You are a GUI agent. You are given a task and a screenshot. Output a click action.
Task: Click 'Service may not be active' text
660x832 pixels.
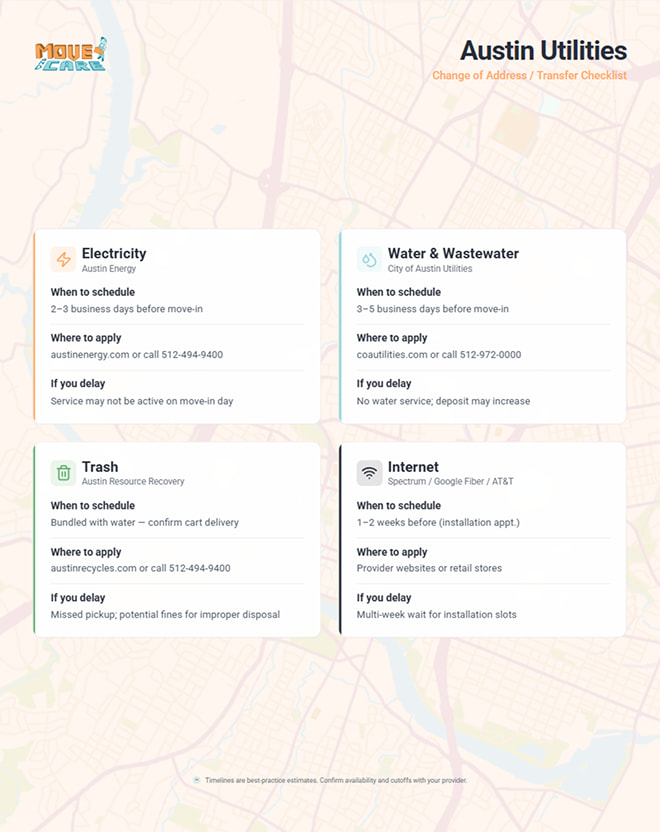point(142,401)
